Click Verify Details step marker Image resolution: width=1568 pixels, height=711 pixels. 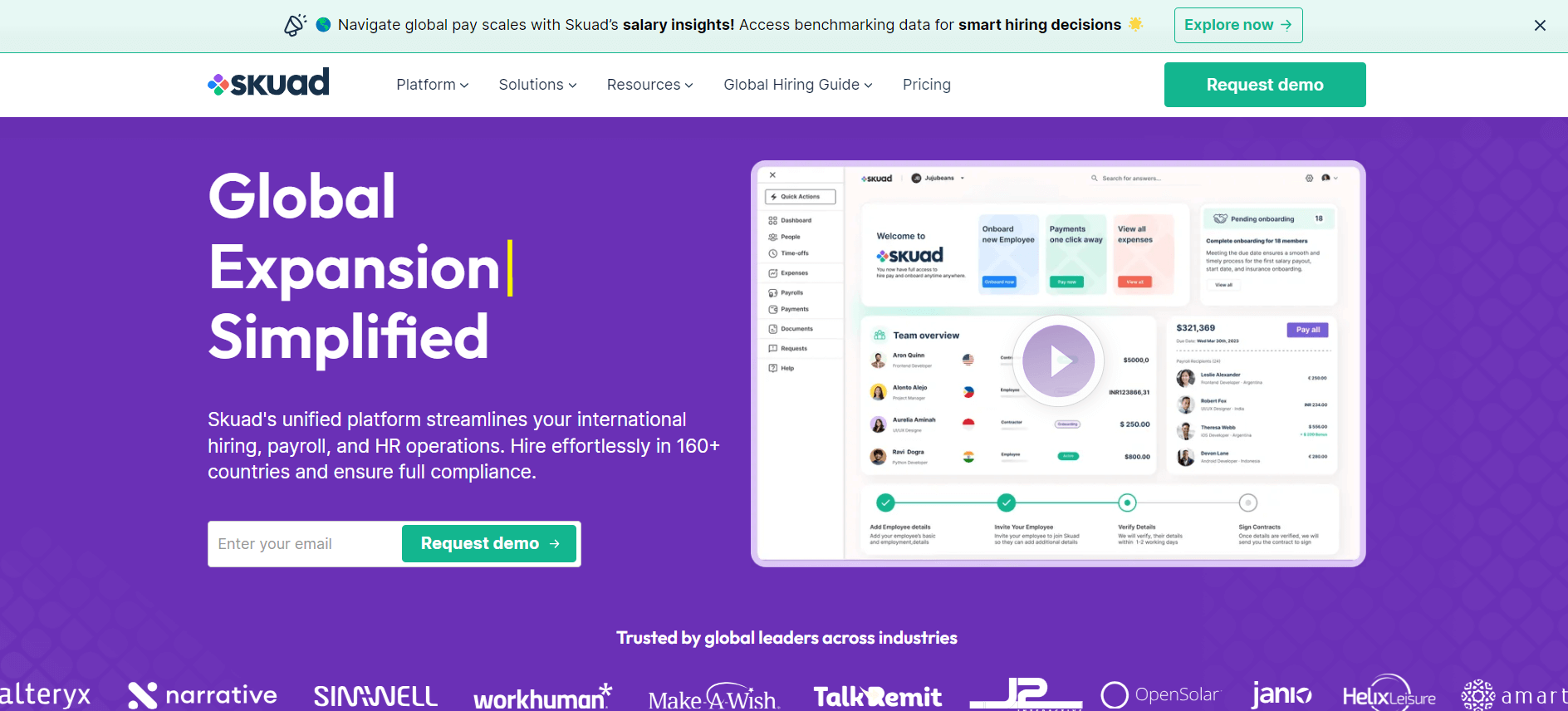point(1127,503)
